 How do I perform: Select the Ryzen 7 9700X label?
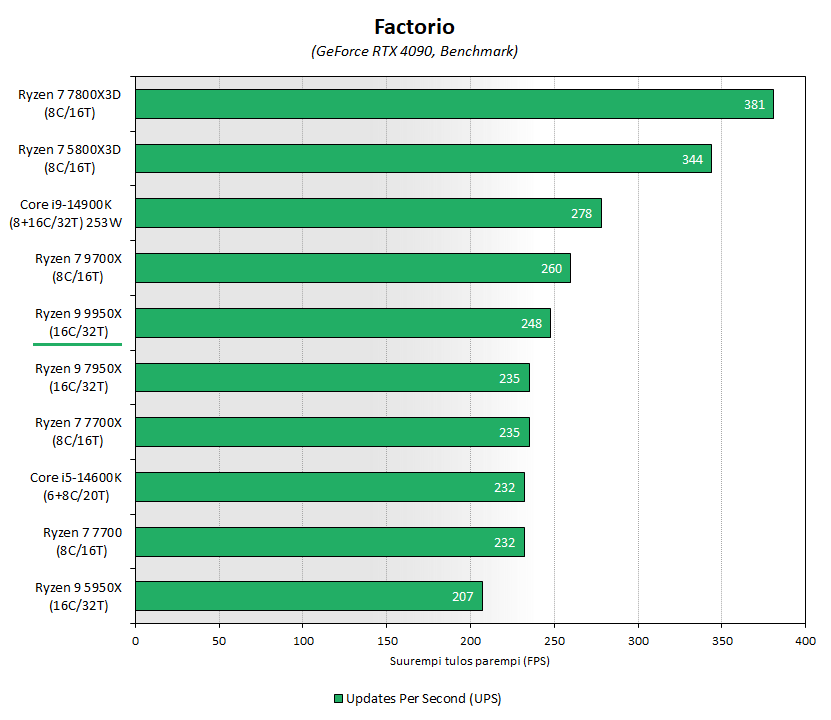coord(78,268)
